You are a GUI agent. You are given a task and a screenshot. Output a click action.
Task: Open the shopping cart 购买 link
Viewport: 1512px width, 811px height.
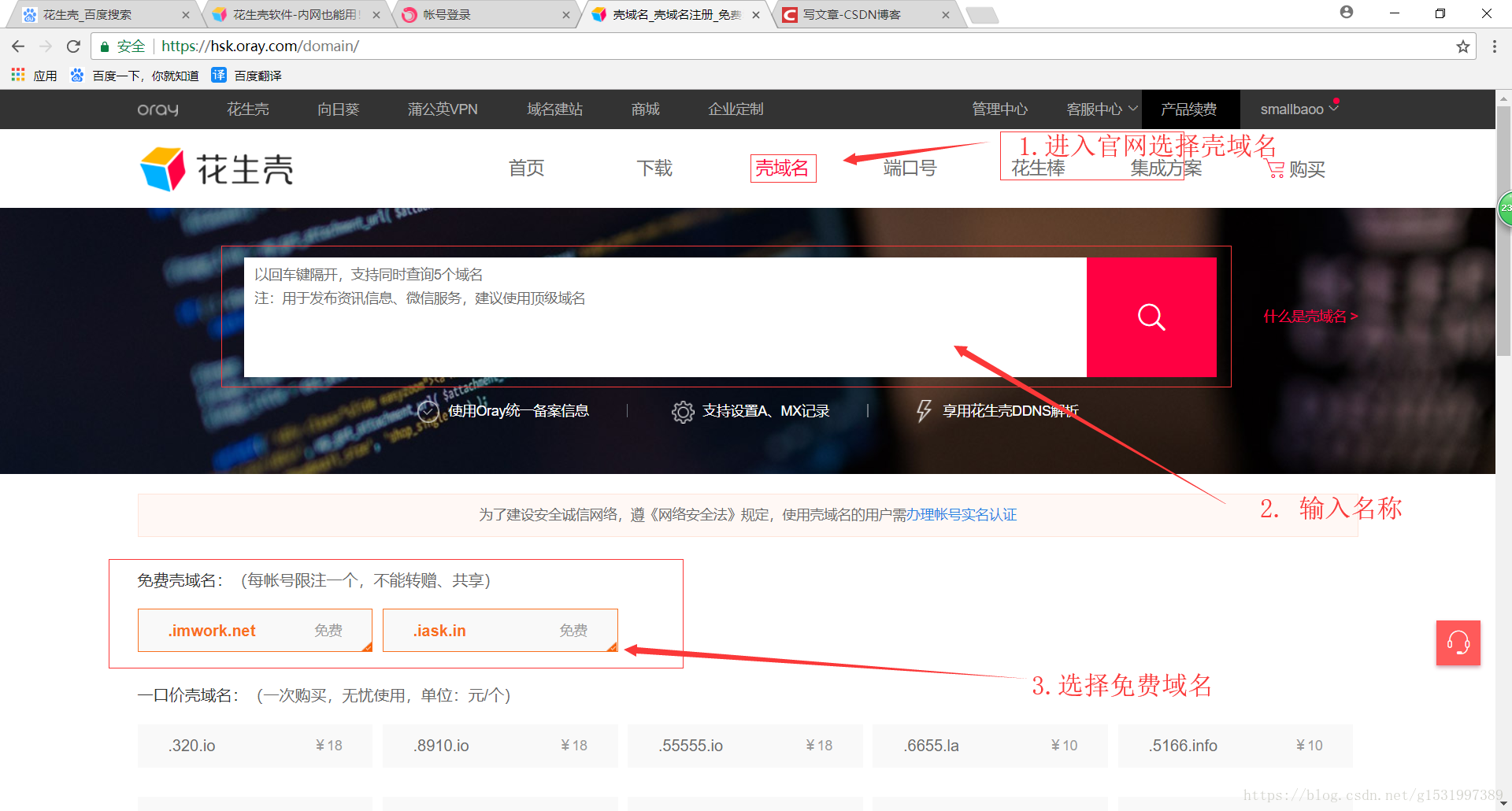[1295, 169]
